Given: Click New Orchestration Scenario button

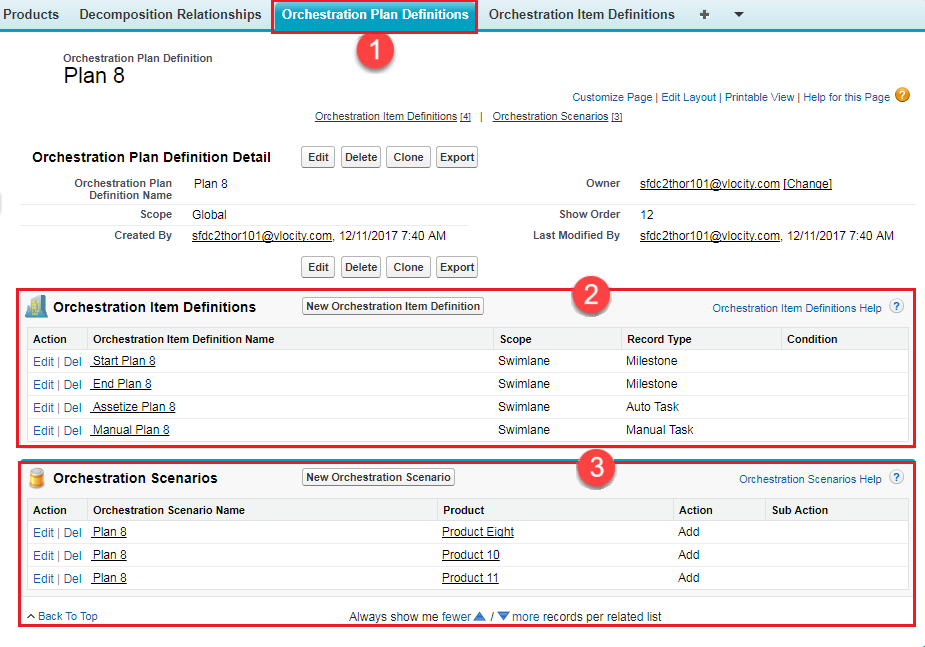Looking at the screenshot, I should pos(379,477).
